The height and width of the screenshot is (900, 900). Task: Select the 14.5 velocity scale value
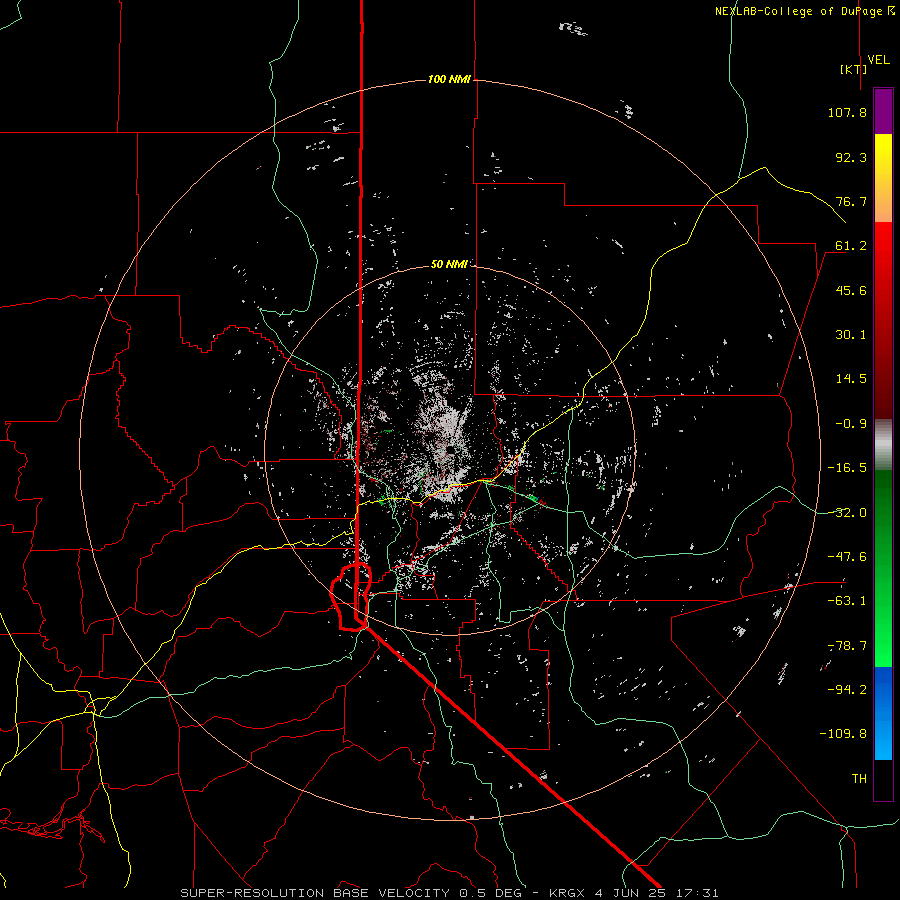pos(851,379)
